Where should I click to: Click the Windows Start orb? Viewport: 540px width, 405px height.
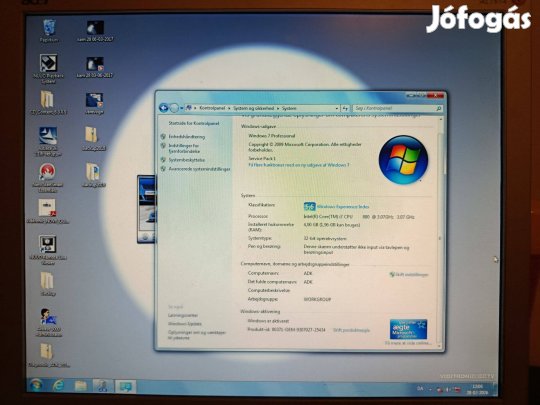pos(36,386)
